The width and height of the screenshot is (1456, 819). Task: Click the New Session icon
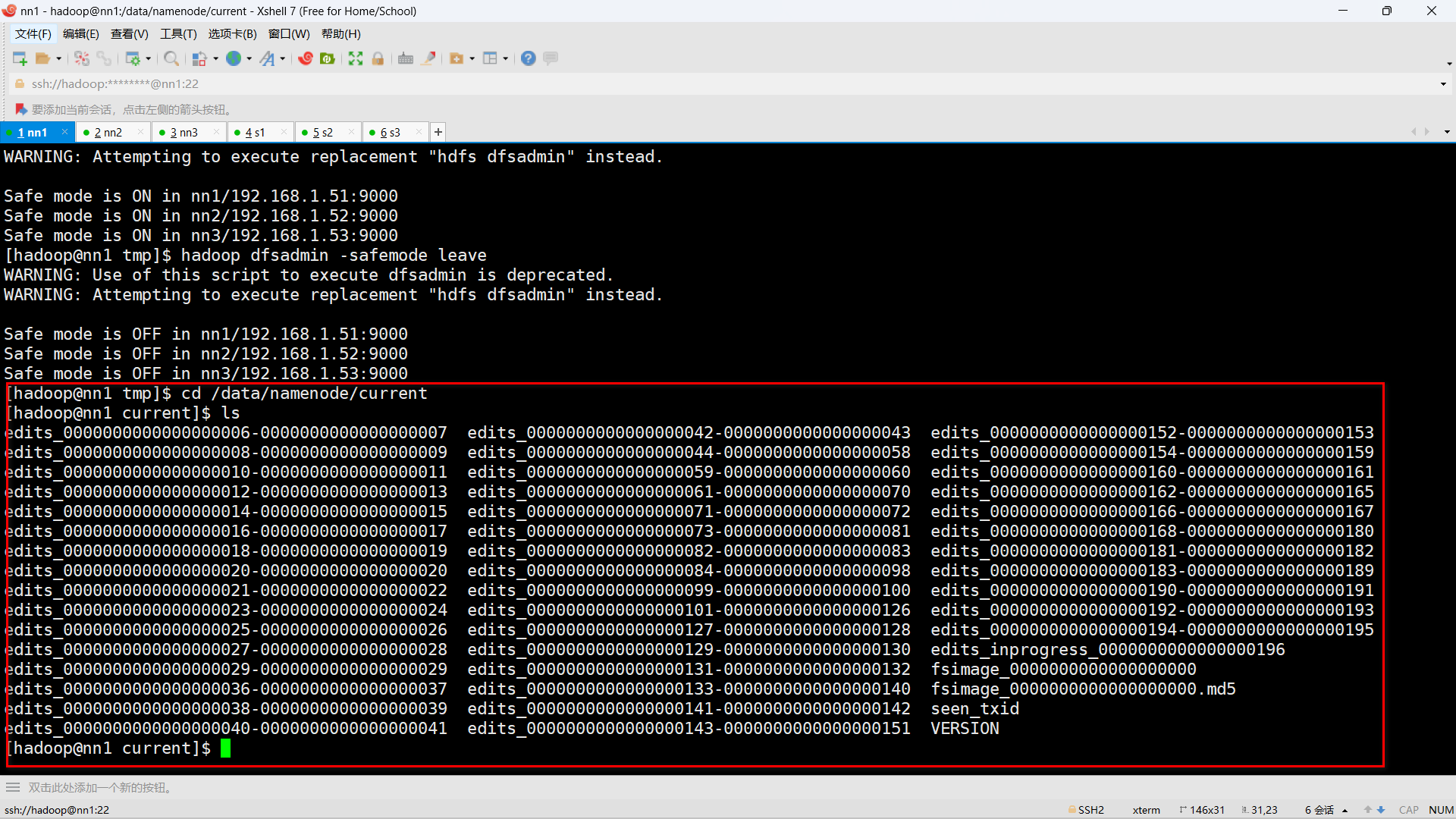pyautogui.click(x=20, y=58)
